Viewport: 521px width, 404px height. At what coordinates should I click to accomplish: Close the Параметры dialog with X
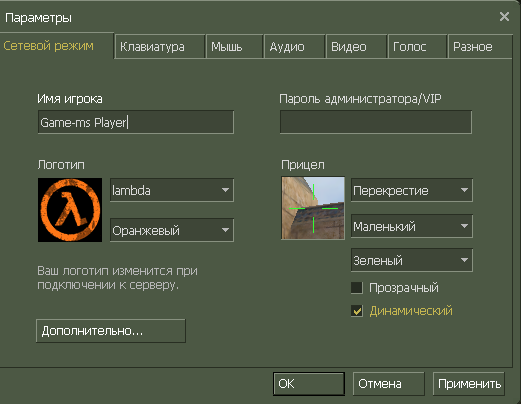[504, 16]
